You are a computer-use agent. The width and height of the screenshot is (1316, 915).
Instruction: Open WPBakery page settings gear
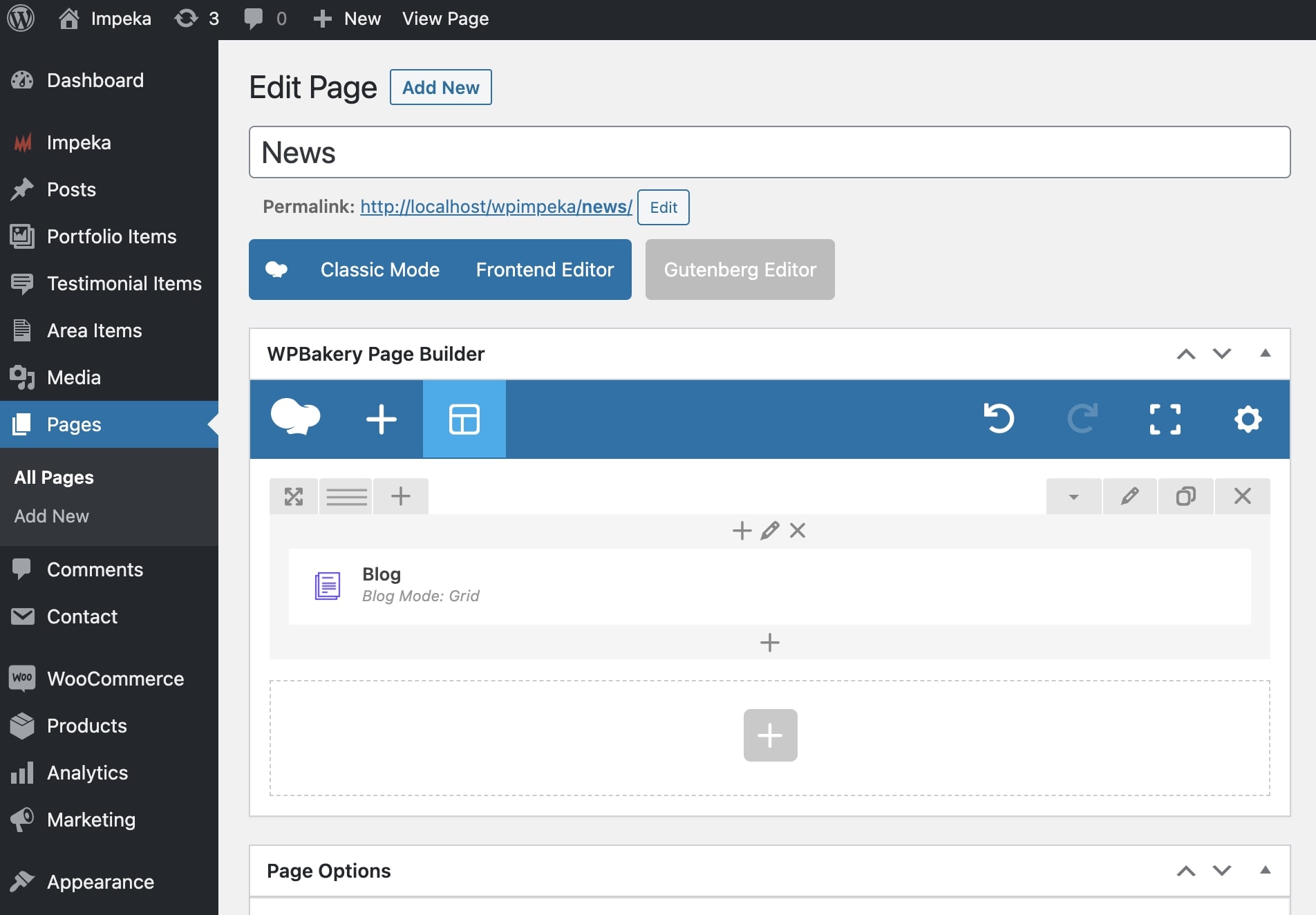coord(1248,419)
